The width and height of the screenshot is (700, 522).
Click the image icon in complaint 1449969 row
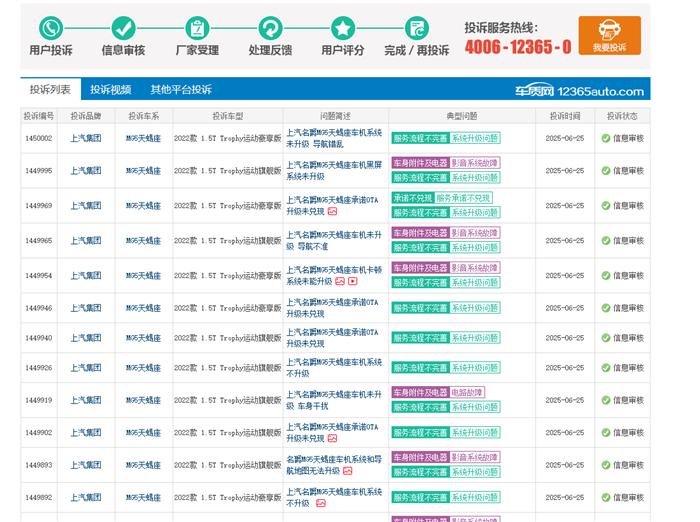point(332,211)
